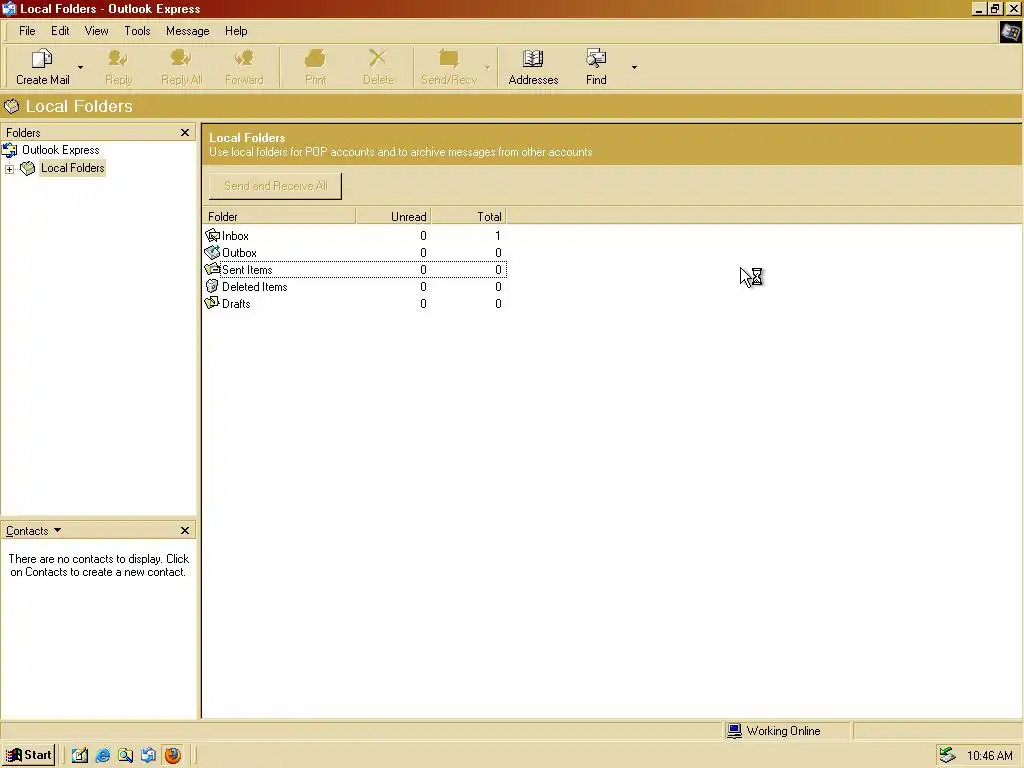Select the Outbox folder name
The width and height of the screenshot is (1024, 768).
tap(239, 253)
